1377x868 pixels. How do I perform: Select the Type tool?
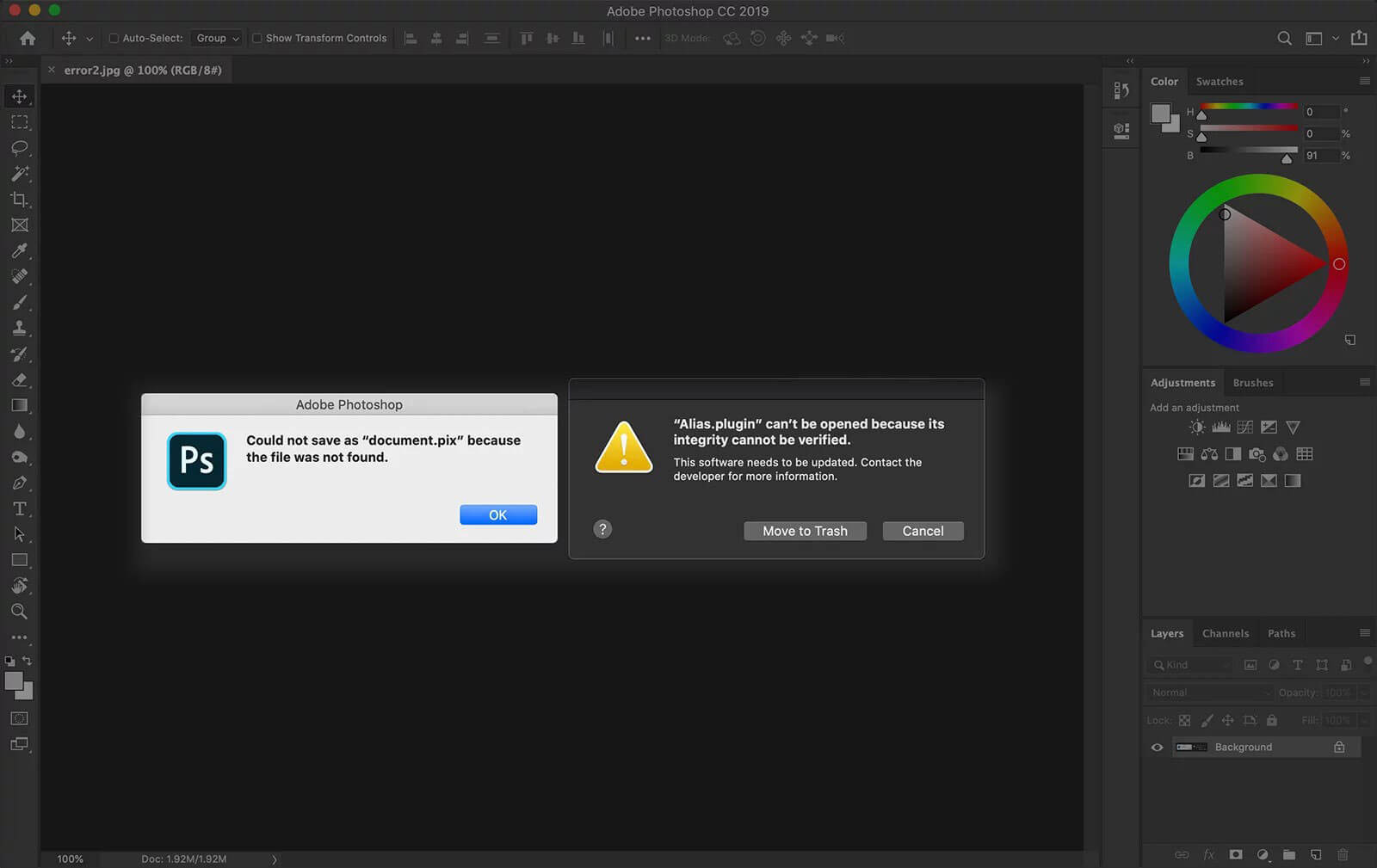tap(19, 509)
